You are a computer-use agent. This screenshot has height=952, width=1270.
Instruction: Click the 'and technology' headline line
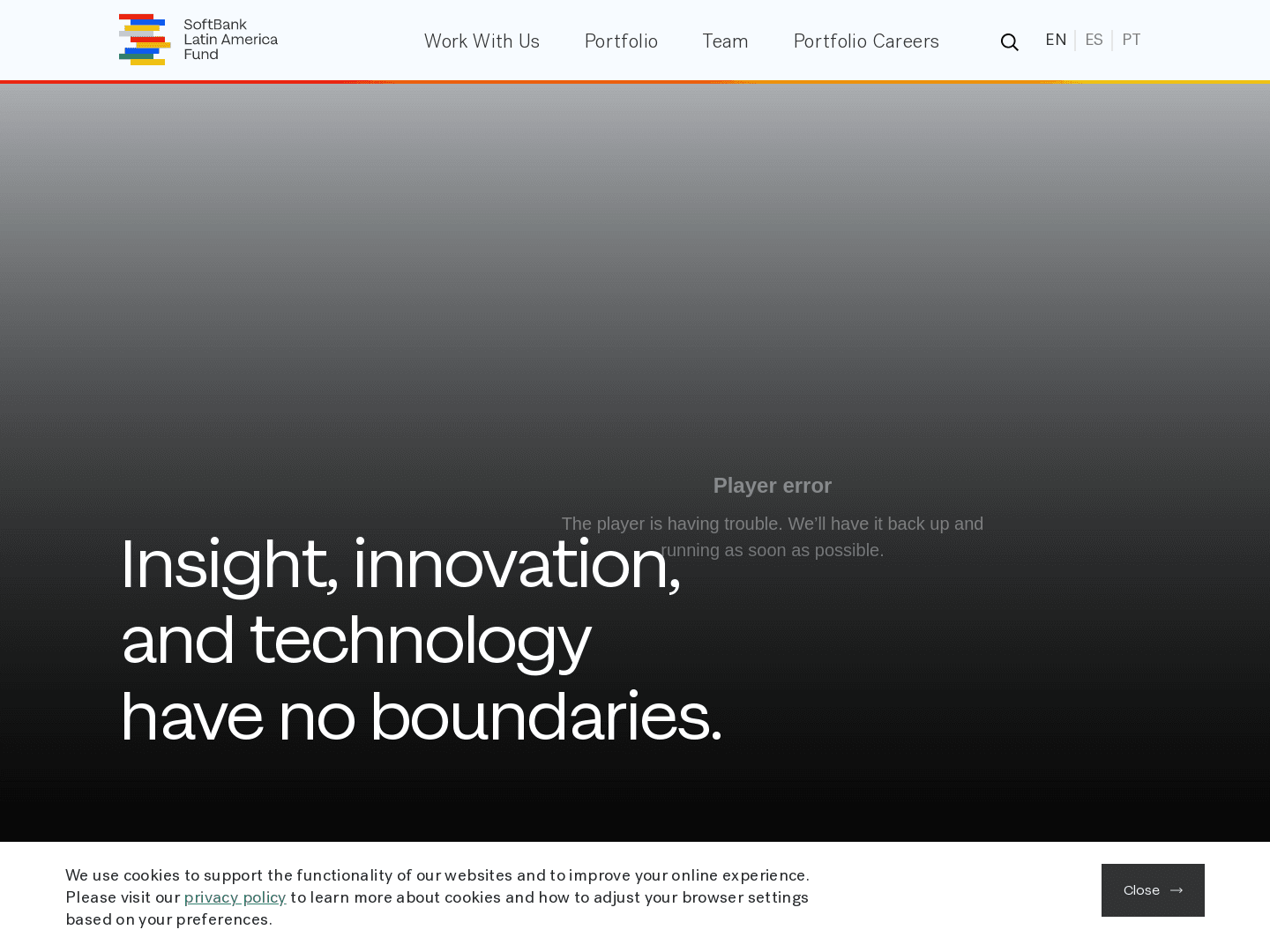355,640
